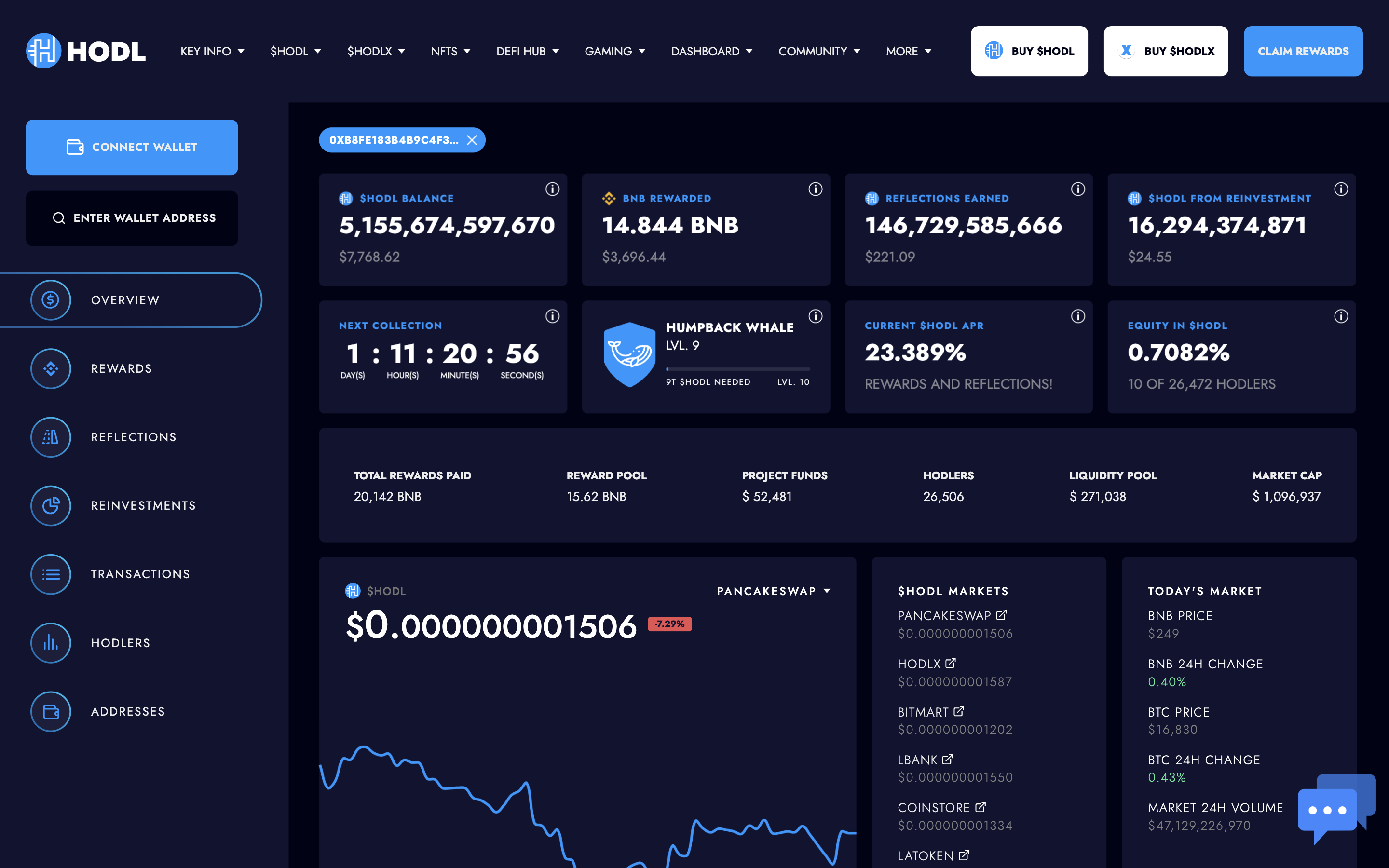Click info icon on Current $HODL APR card
Screen dimensions: 1389x868
[x=1078, y=316]
